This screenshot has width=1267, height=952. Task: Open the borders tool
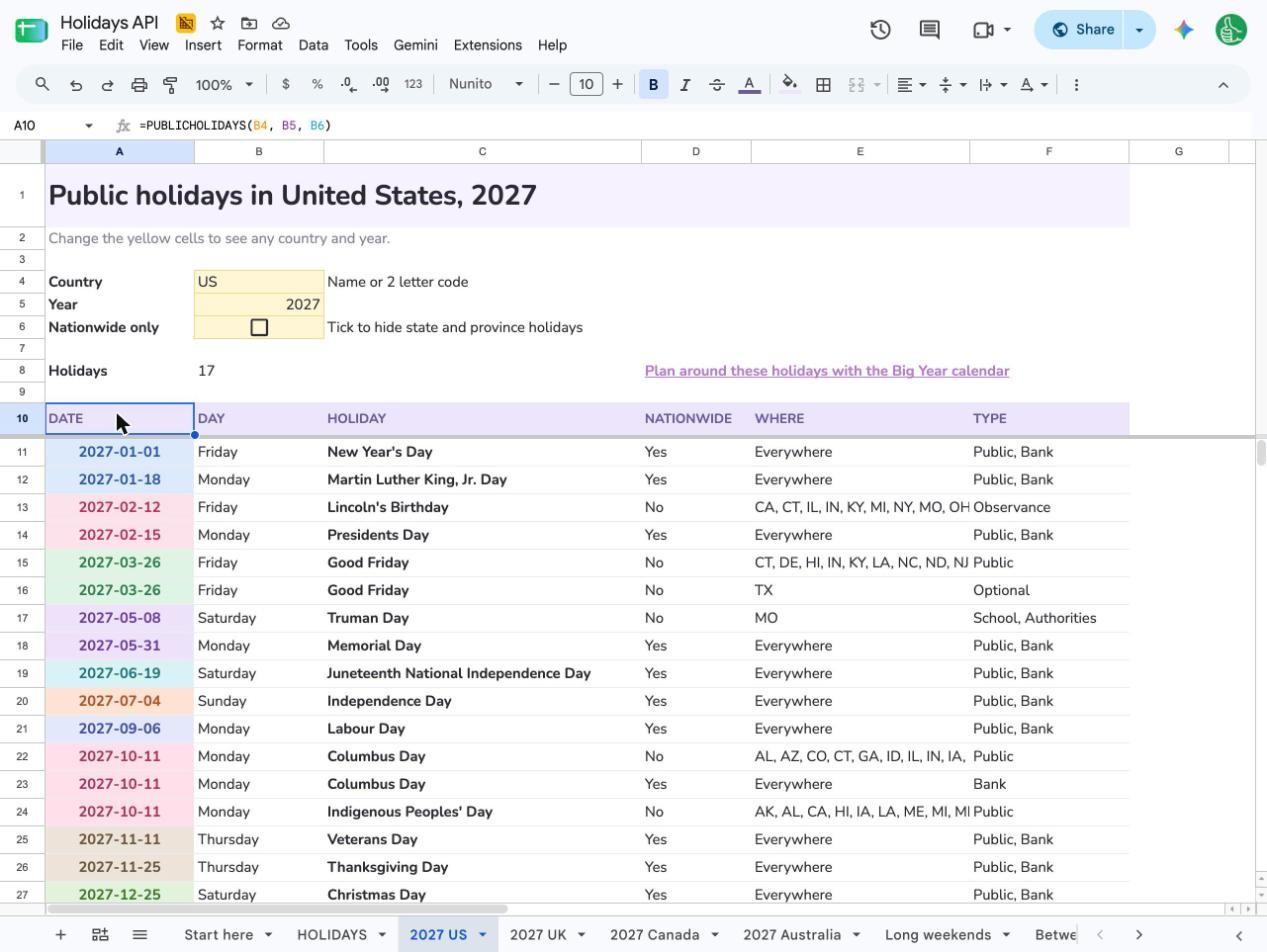(823, 85)
